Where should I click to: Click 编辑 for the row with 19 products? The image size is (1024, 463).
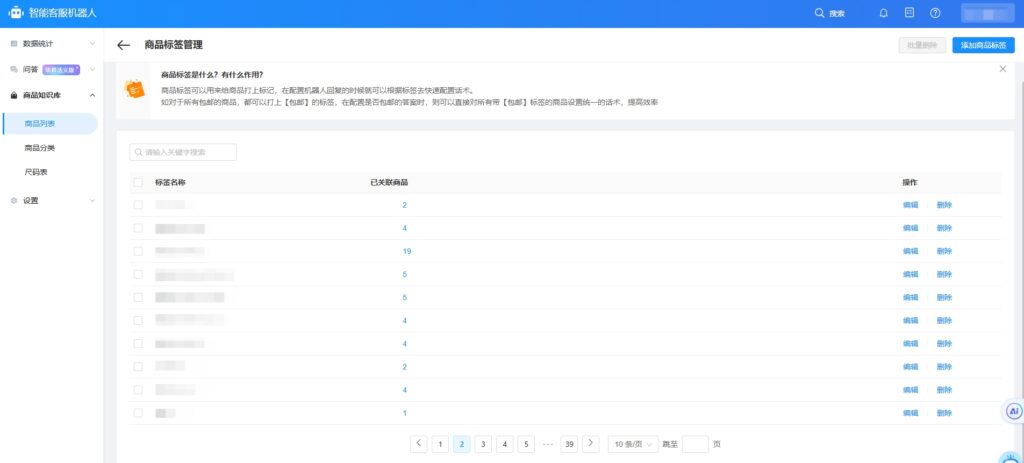coord(910,251)
